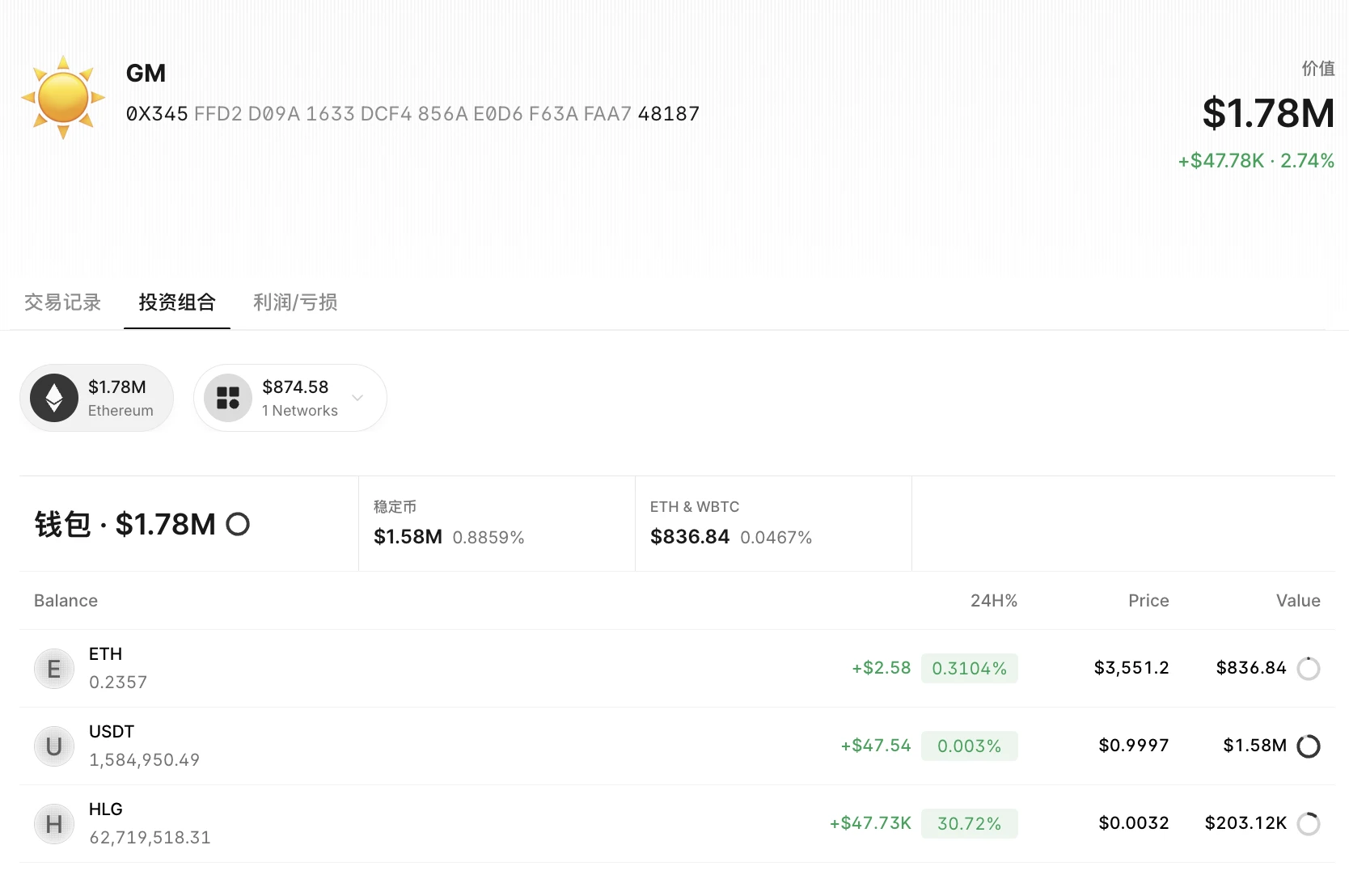Click the HLG value pie indicator
Screen dimensions: 1349x896
[x=1308, y=824]
